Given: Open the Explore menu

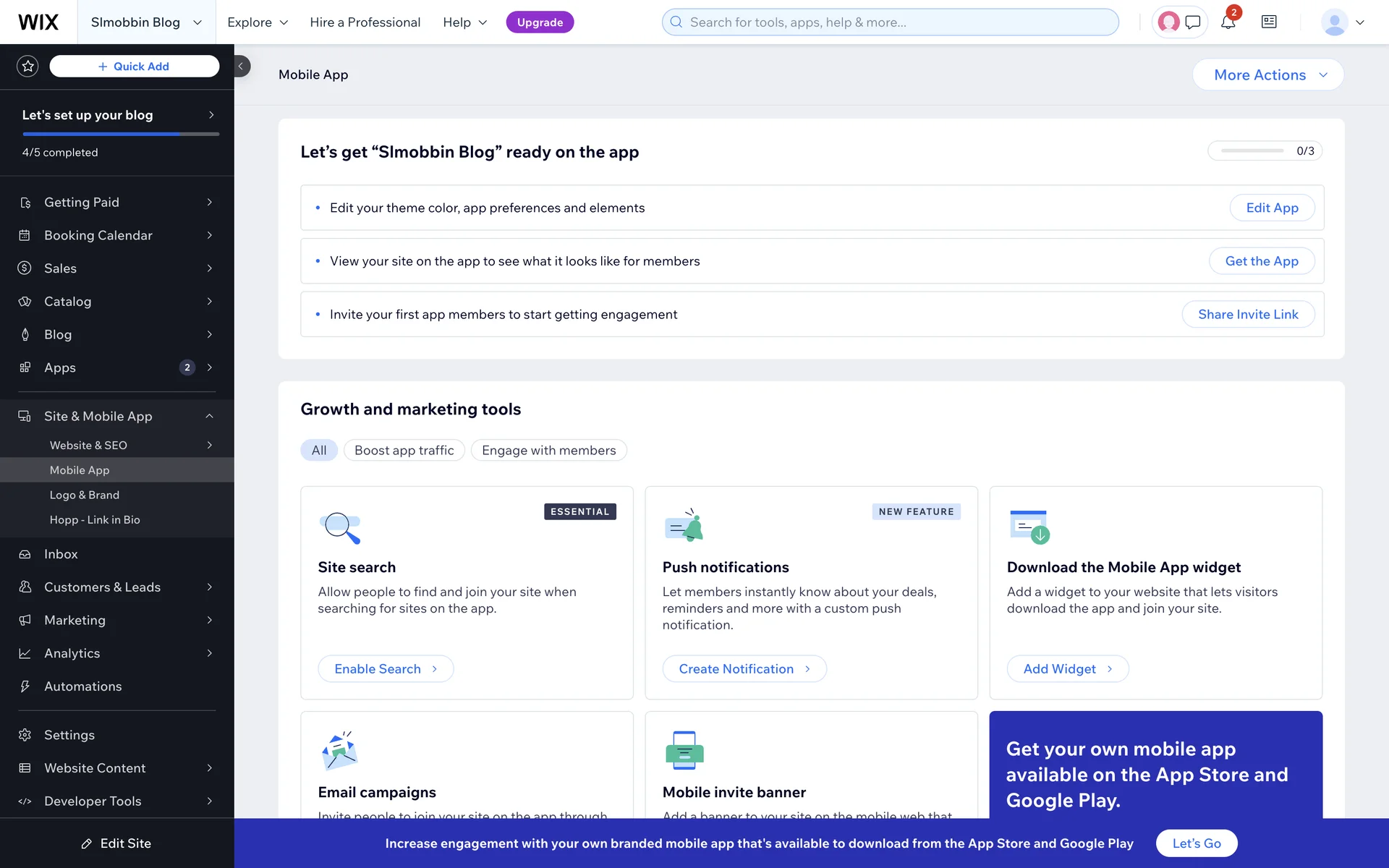Looking at the screenshot, I should coord(257,22).
